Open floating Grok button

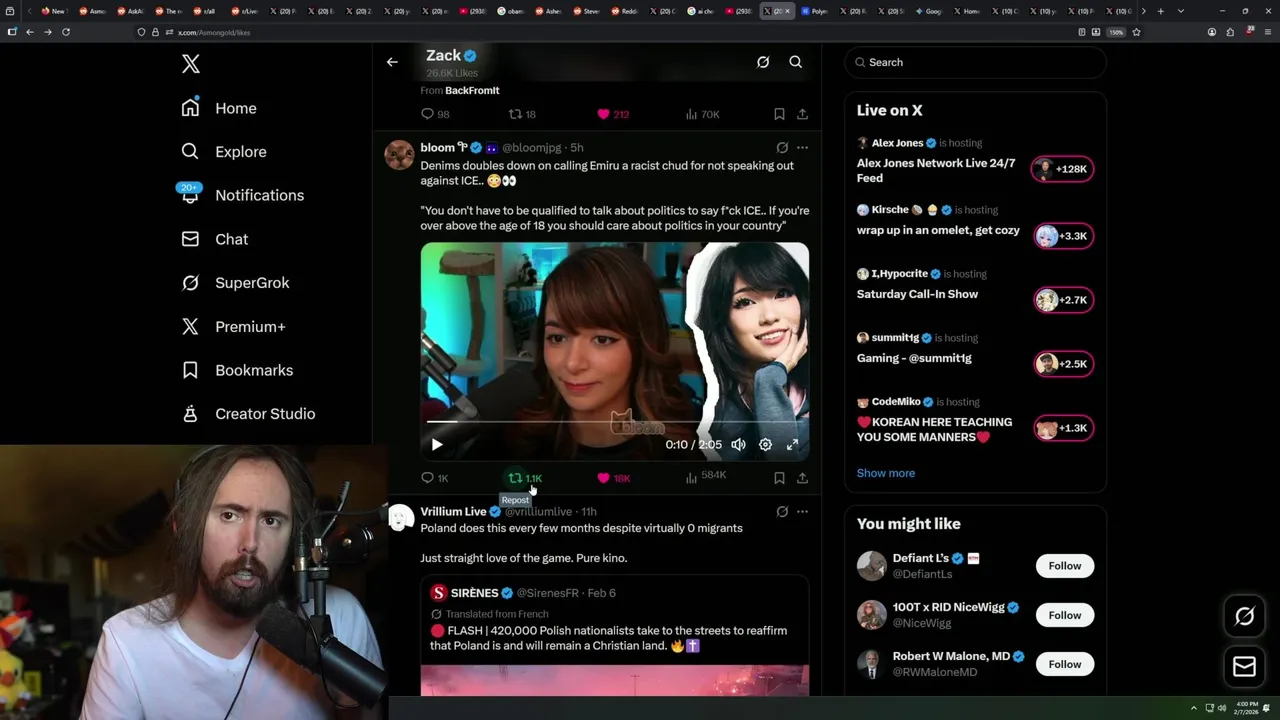click(x=1245, y=617)
